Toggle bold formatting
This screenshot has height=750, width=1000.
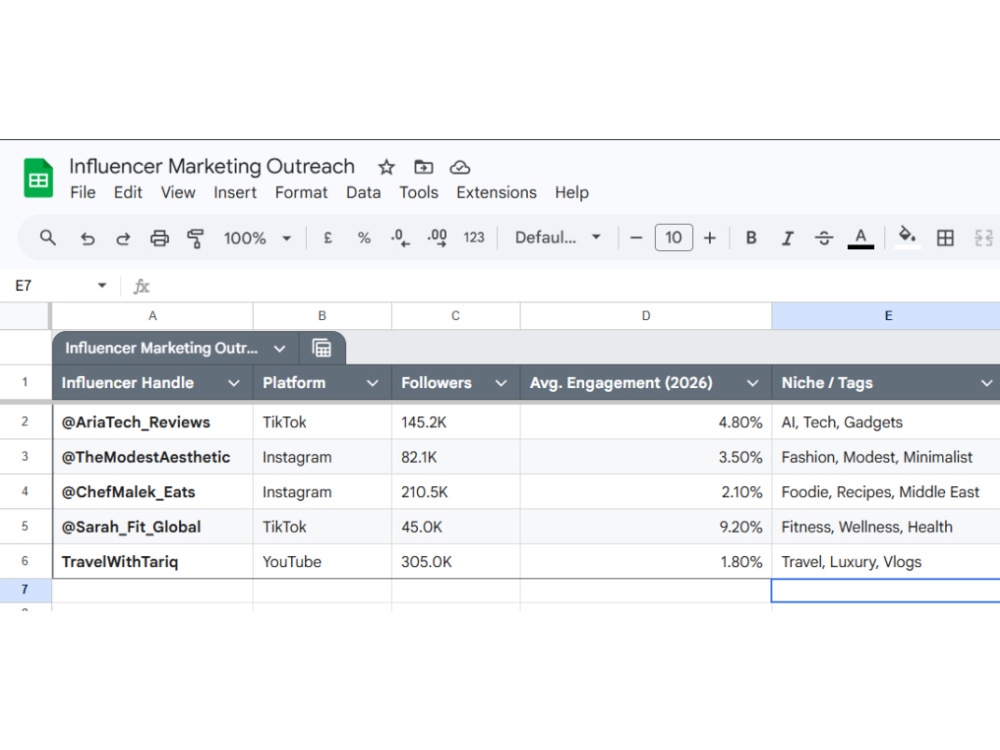pos(751,238)
